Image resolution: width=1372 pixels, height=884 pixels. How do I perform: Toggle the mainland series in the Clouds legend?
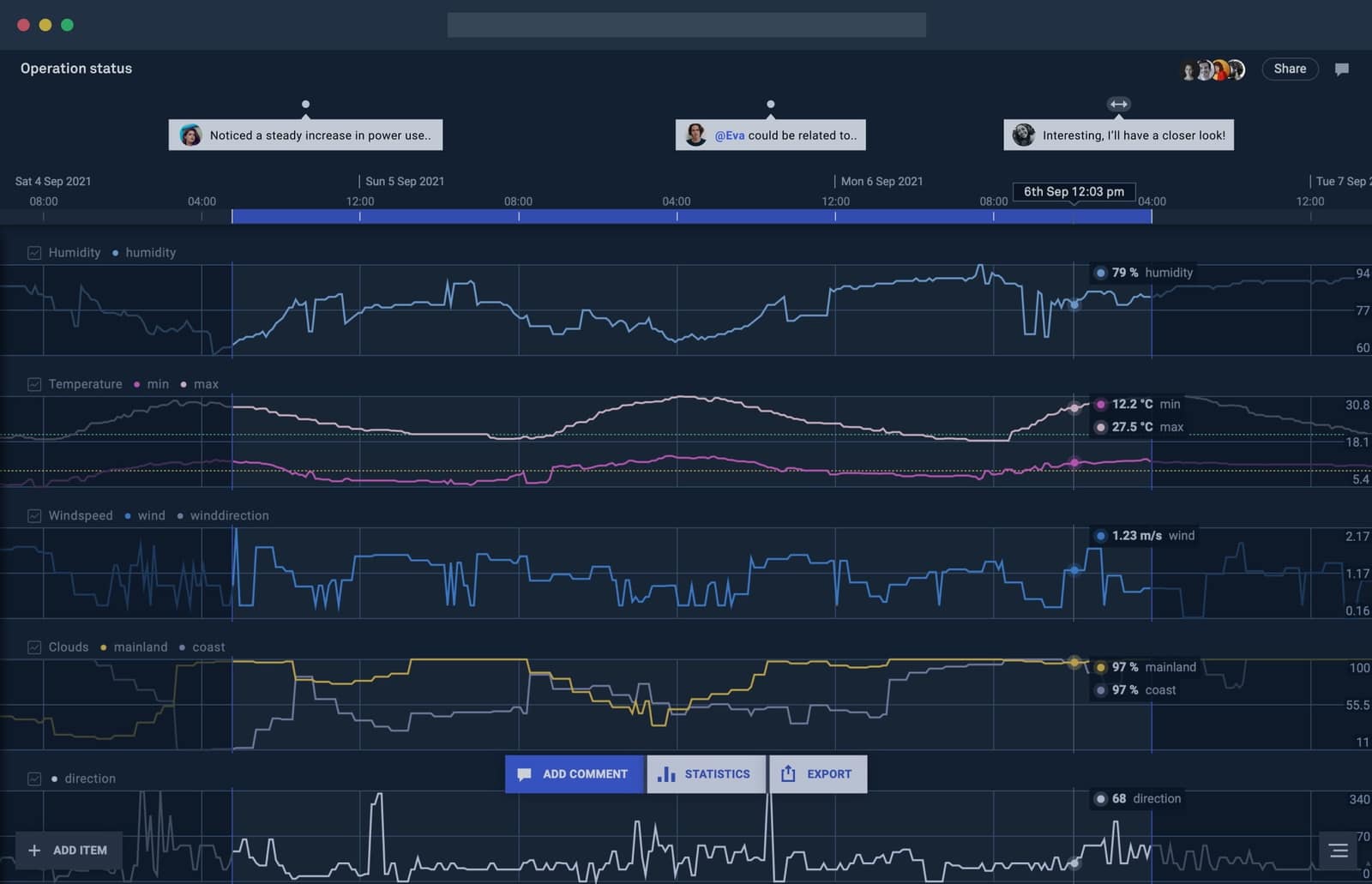coord(135,646)
